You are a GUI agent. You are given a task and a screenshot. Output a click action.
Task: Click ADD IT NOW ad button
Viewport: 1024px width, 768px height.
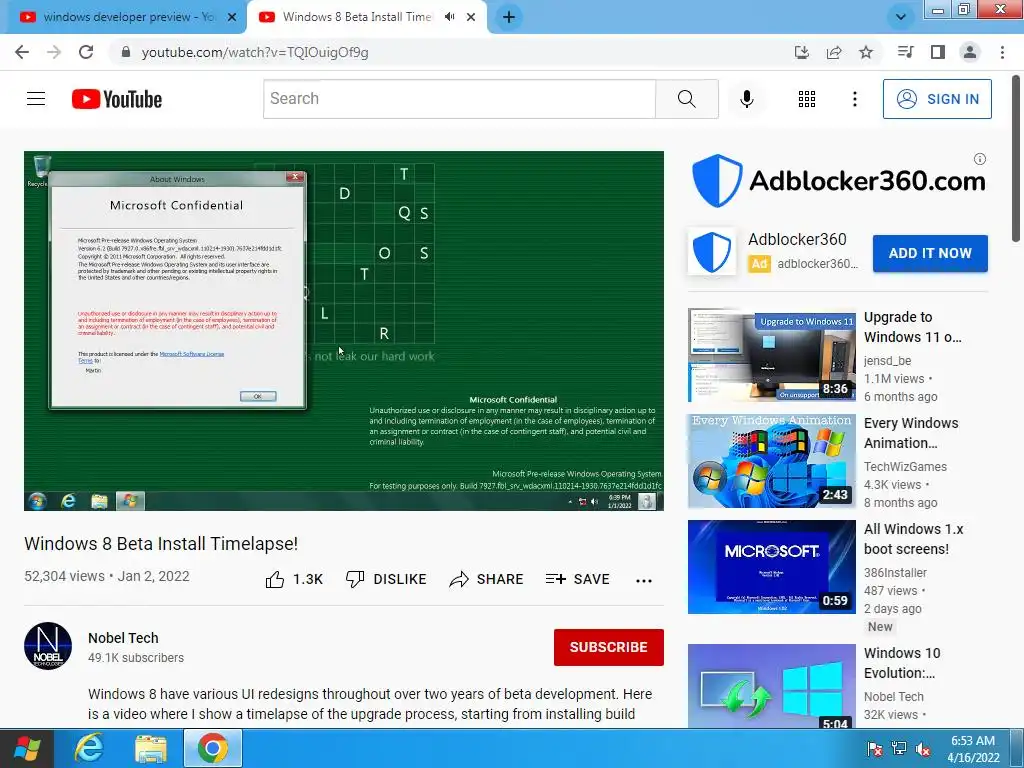coord(930,253)
